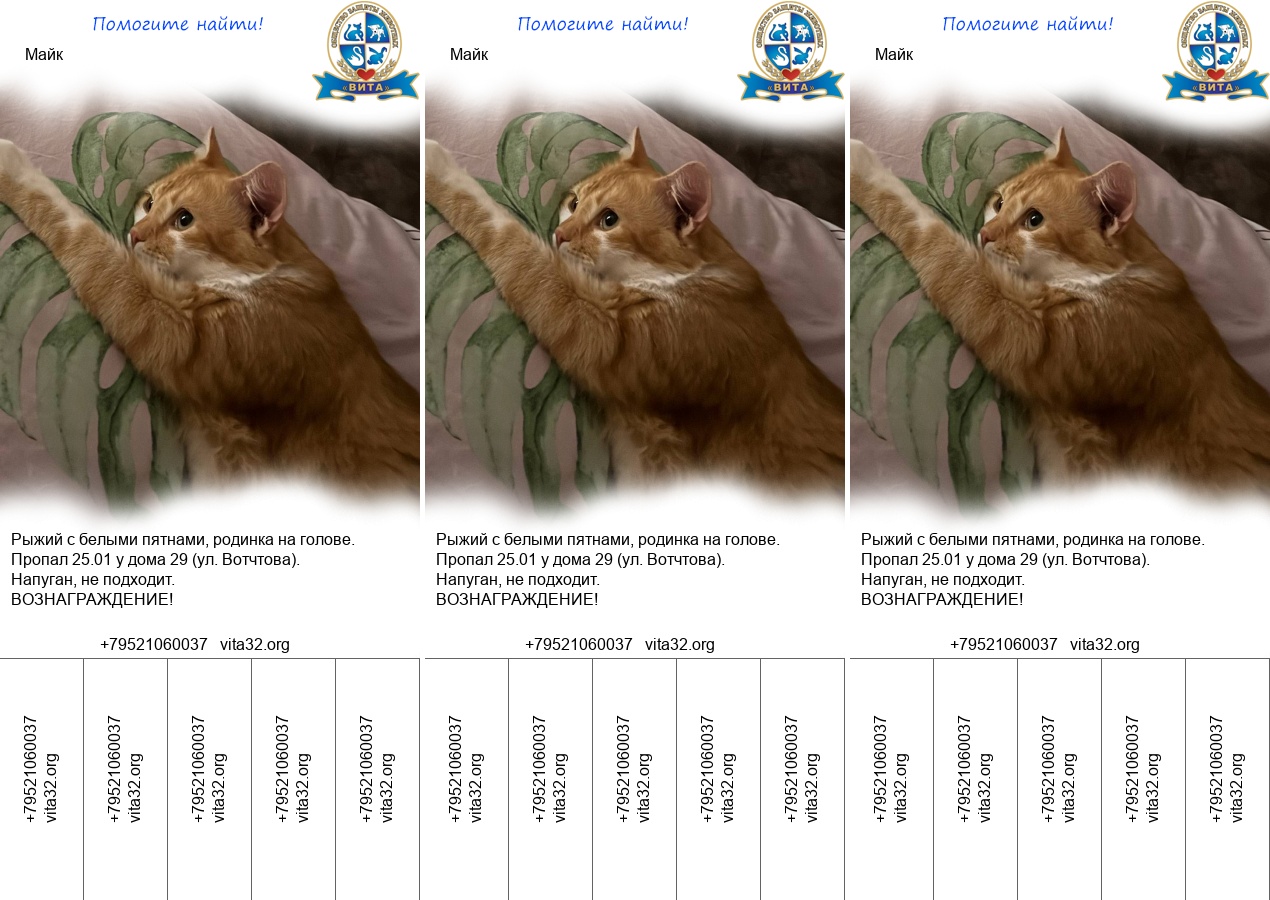Click the 'Помогите найти!' heading on the middle flyer
The height and width of the screenshot is (900, 1270).
click(603, 24)
